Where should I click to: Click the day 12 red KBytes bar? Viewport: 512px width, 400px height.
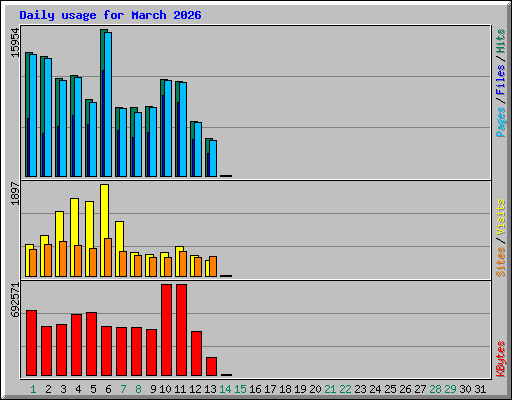tap(196, 353)
